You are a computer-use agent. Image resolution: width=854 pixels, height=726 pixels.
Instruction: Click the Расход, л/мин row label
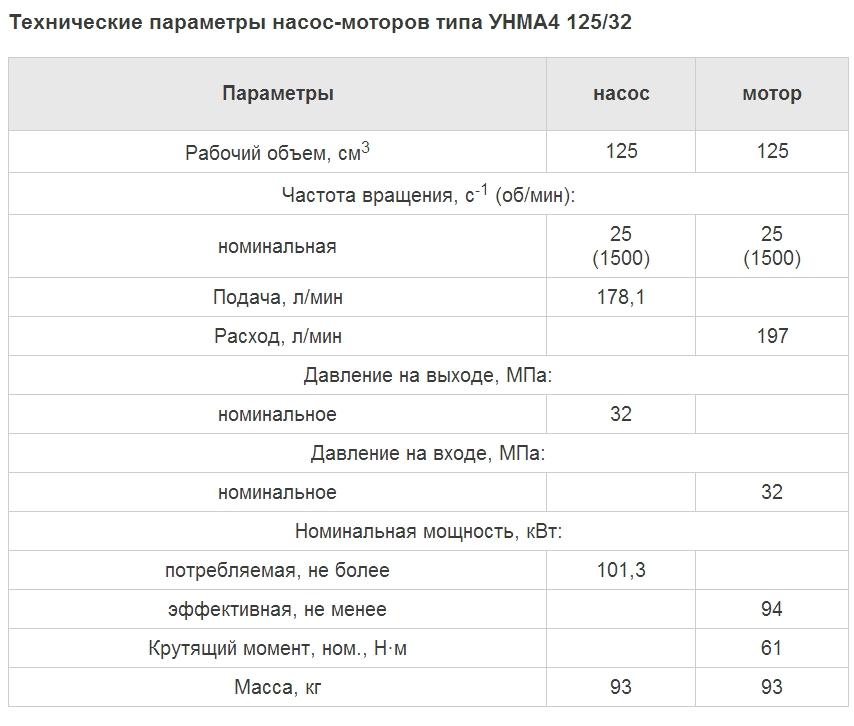tap(277, 337)
